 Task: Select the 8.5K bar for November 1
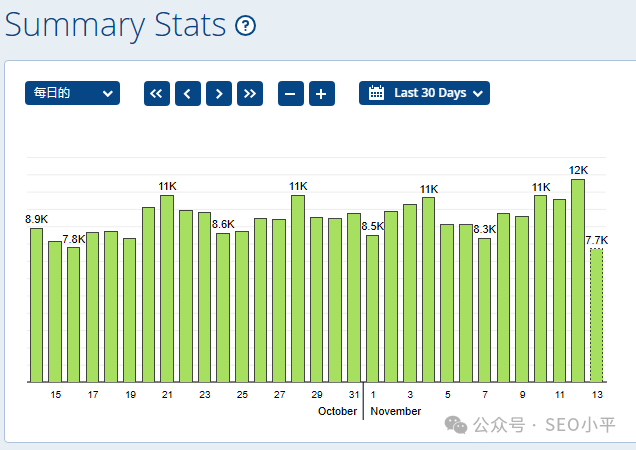click(x=372, y=309)
